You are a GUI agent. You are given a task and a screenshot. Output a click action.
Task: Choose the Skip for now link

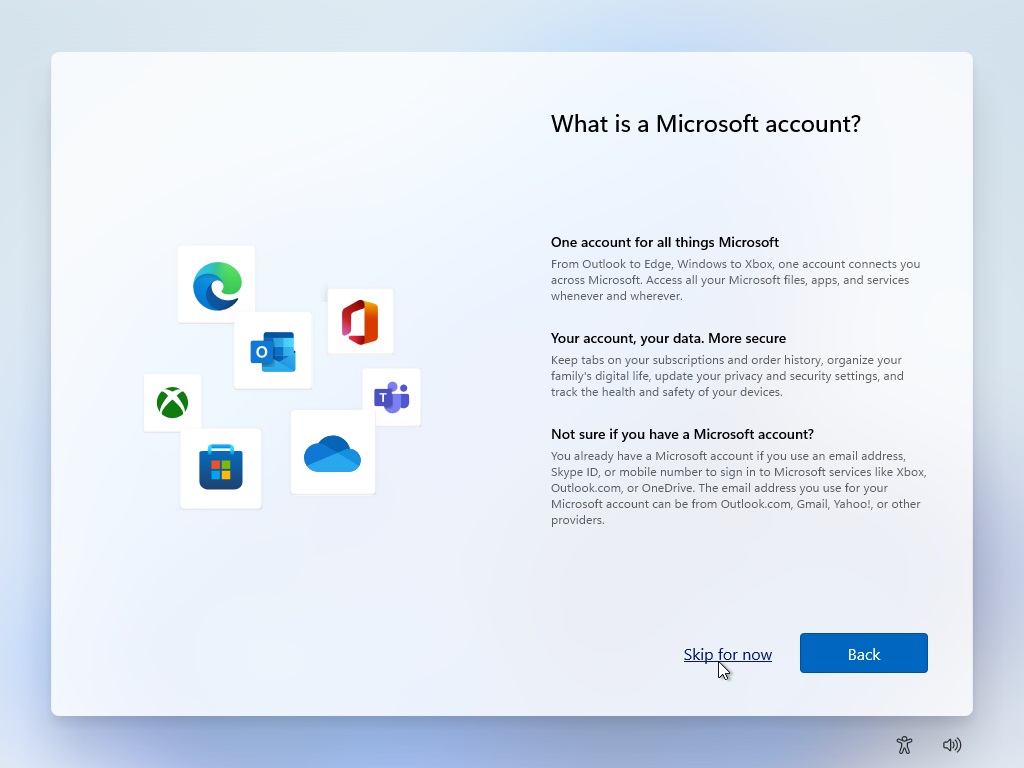point(728,654)
